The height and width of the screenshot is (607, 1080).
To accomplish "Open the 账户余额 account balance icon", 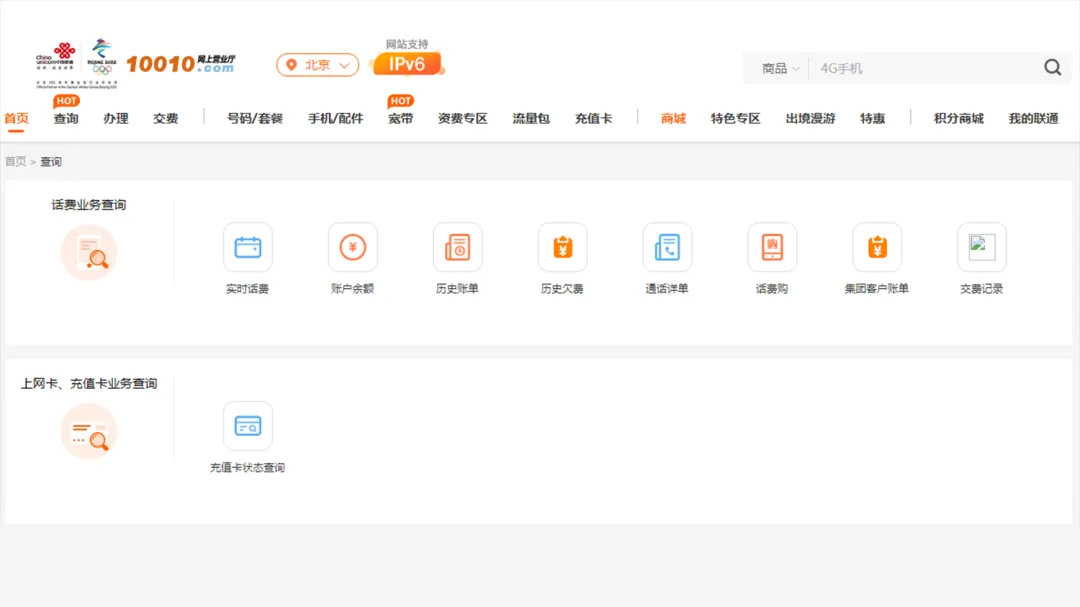I will click(353, 247).
